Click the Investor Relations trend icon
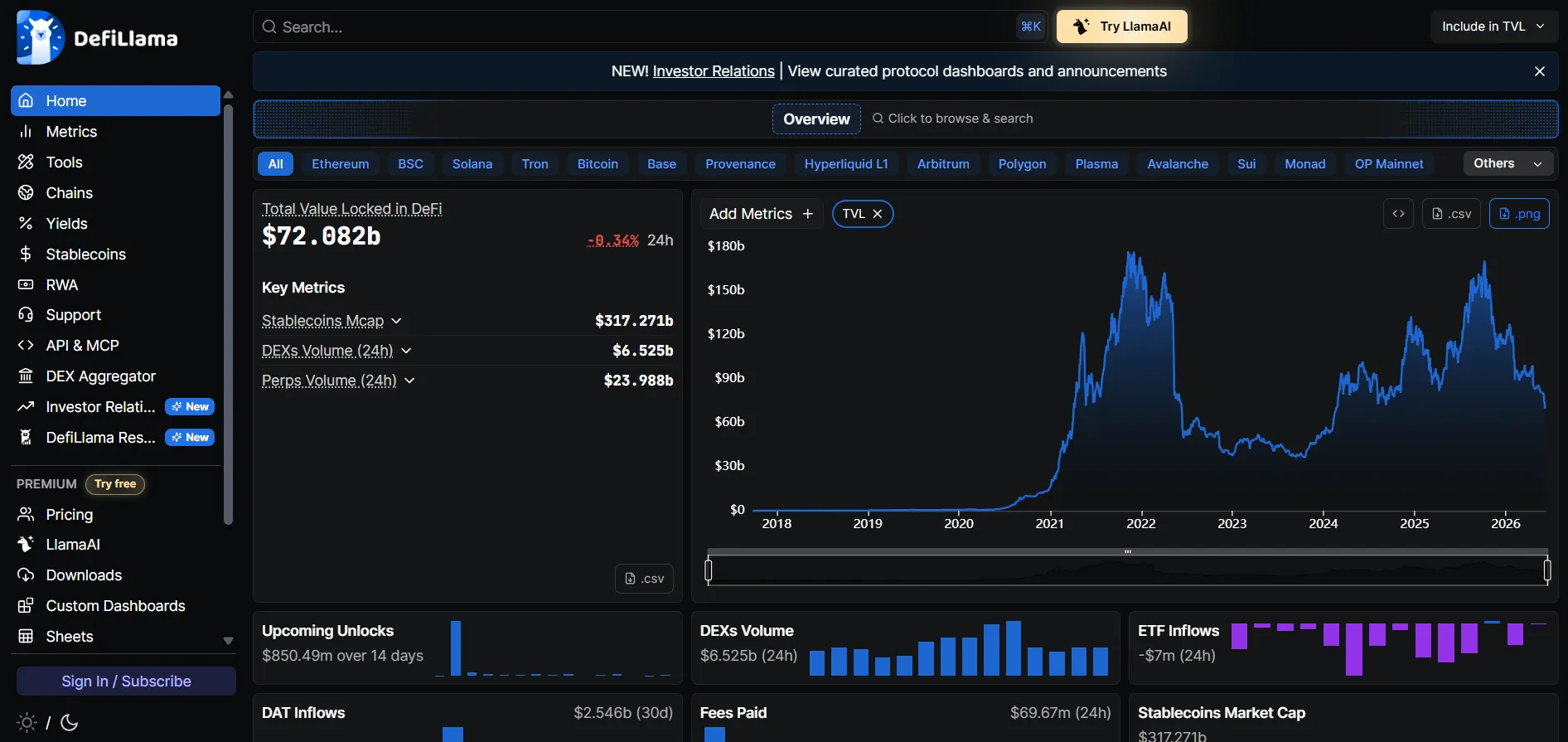Viewport: 1568px width, 742px height. click(26, 406)
